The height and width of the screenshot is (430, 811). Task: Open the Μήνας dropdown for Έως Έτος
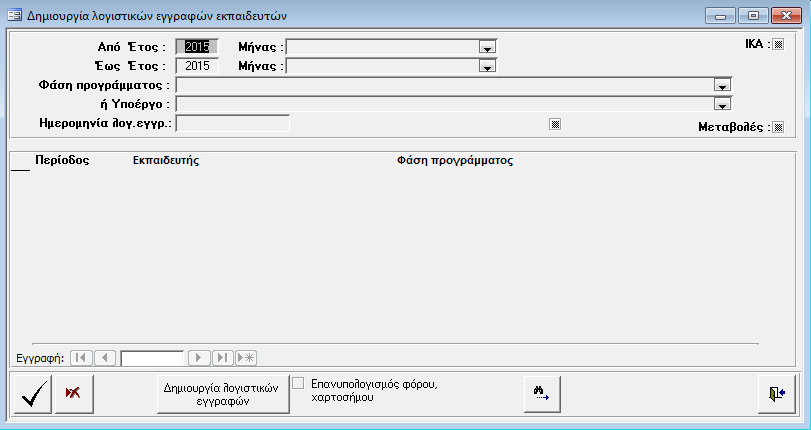coord(487,67)
